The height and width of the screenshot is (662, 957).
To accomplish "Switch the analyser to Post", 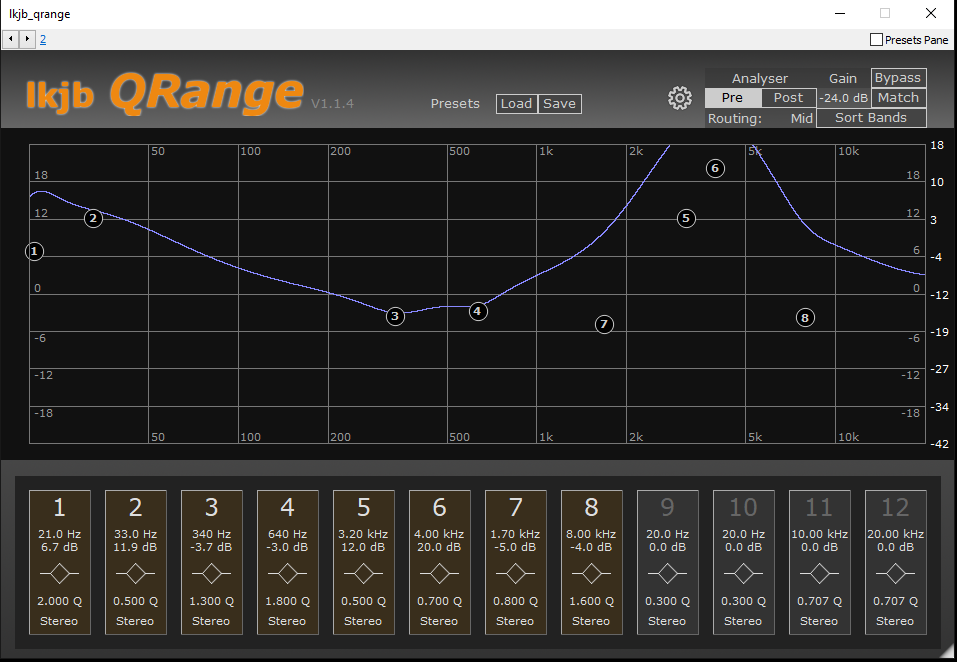I will coord(788,97).
